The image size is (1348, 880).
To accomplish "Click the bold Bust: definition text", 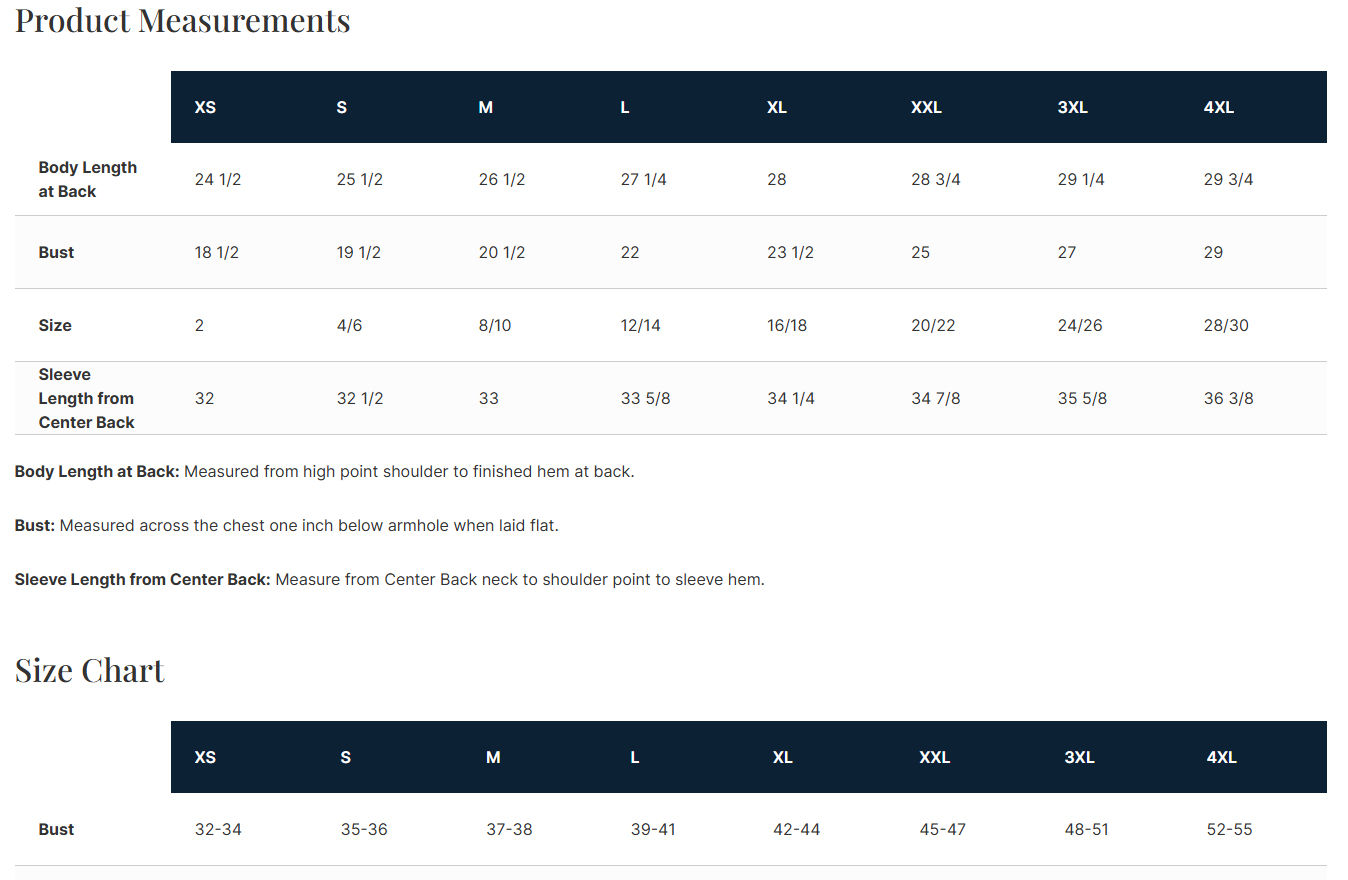I will coord(35,525).
